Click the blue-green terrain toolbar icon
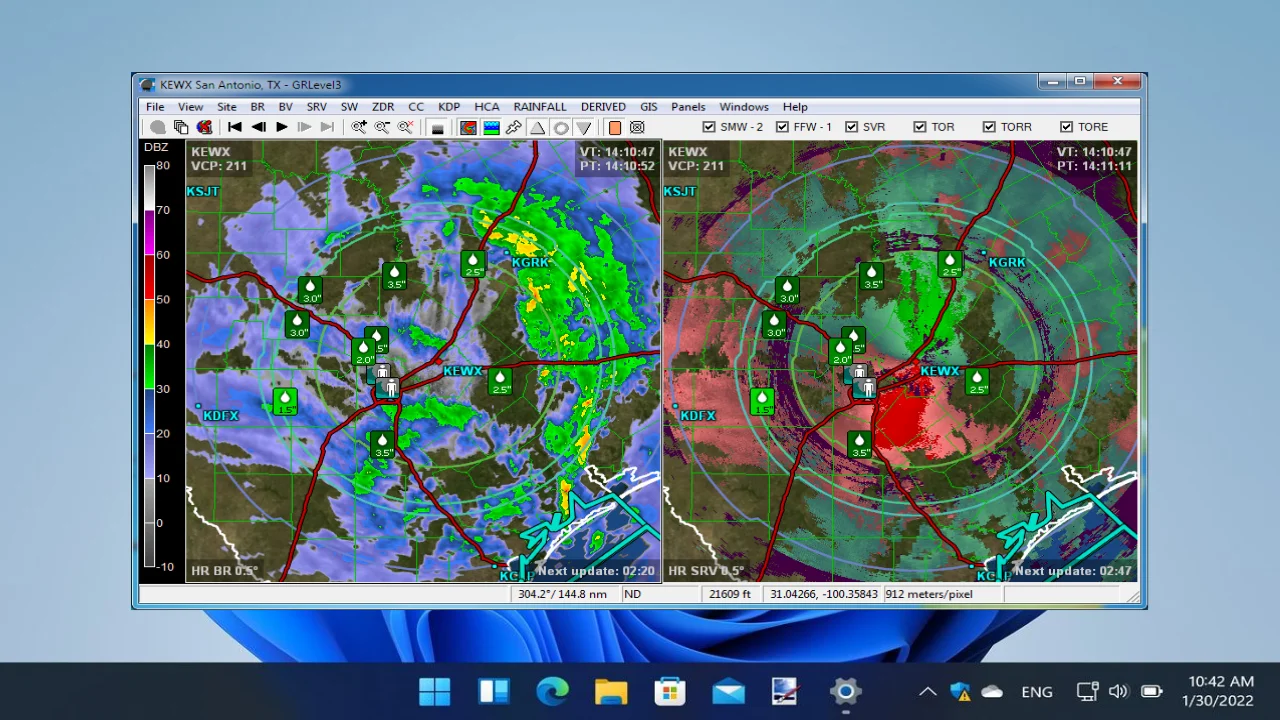This screenshot has width=1280, height=720. (x=491, y=127)
